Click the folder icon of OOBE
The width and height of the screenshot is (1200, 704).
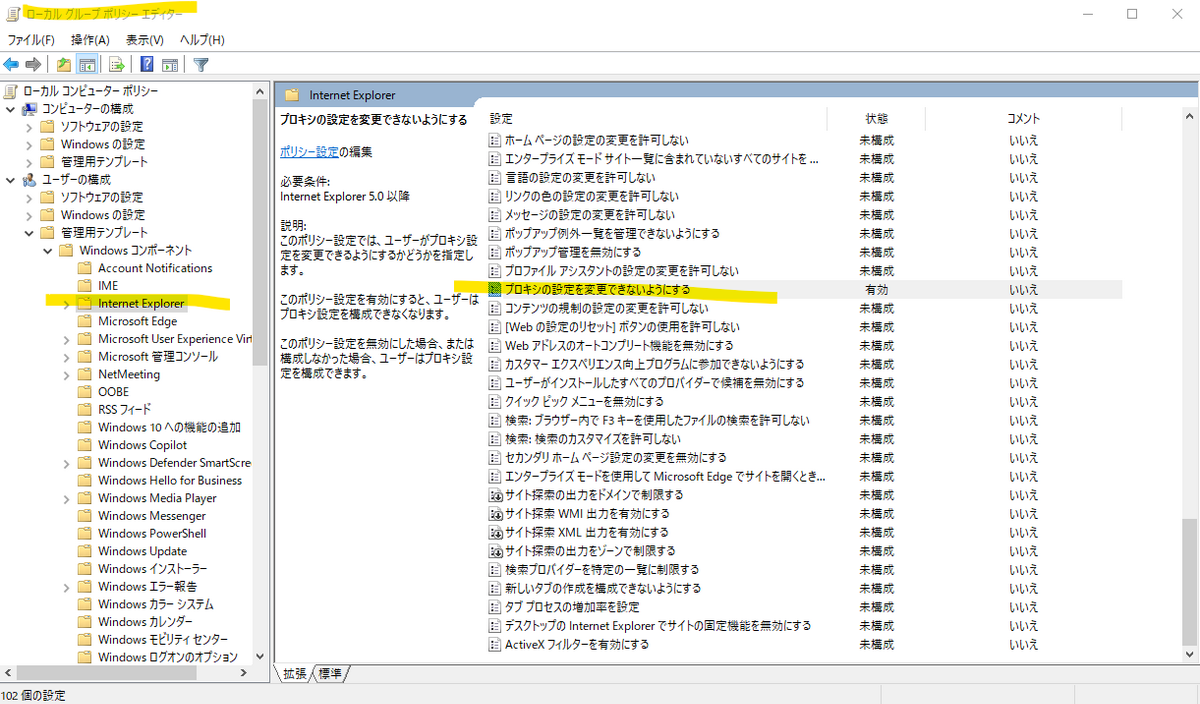[x=85, y=392]
